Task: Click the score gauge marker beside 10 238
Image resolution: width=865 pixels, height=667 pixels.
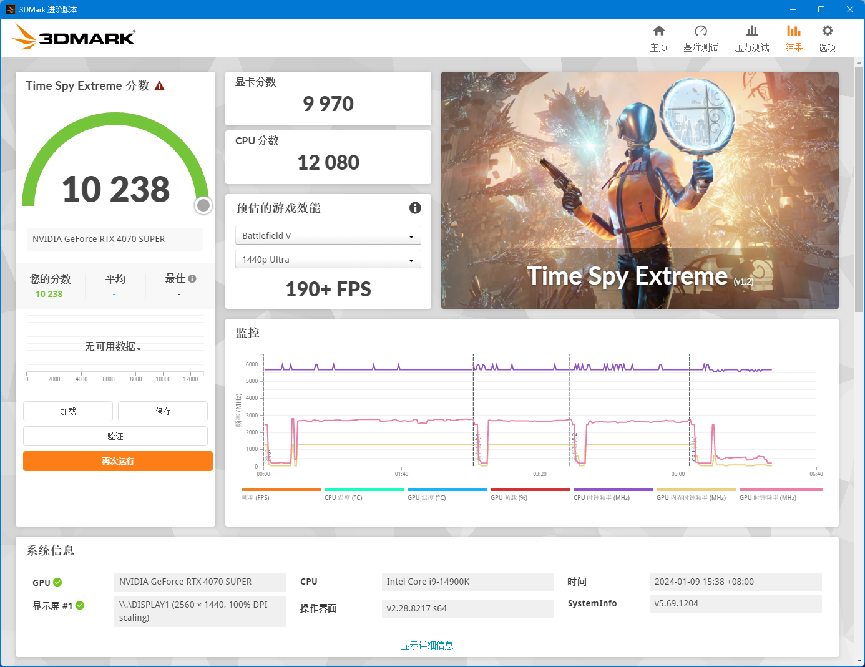Action: coord(203,205)
